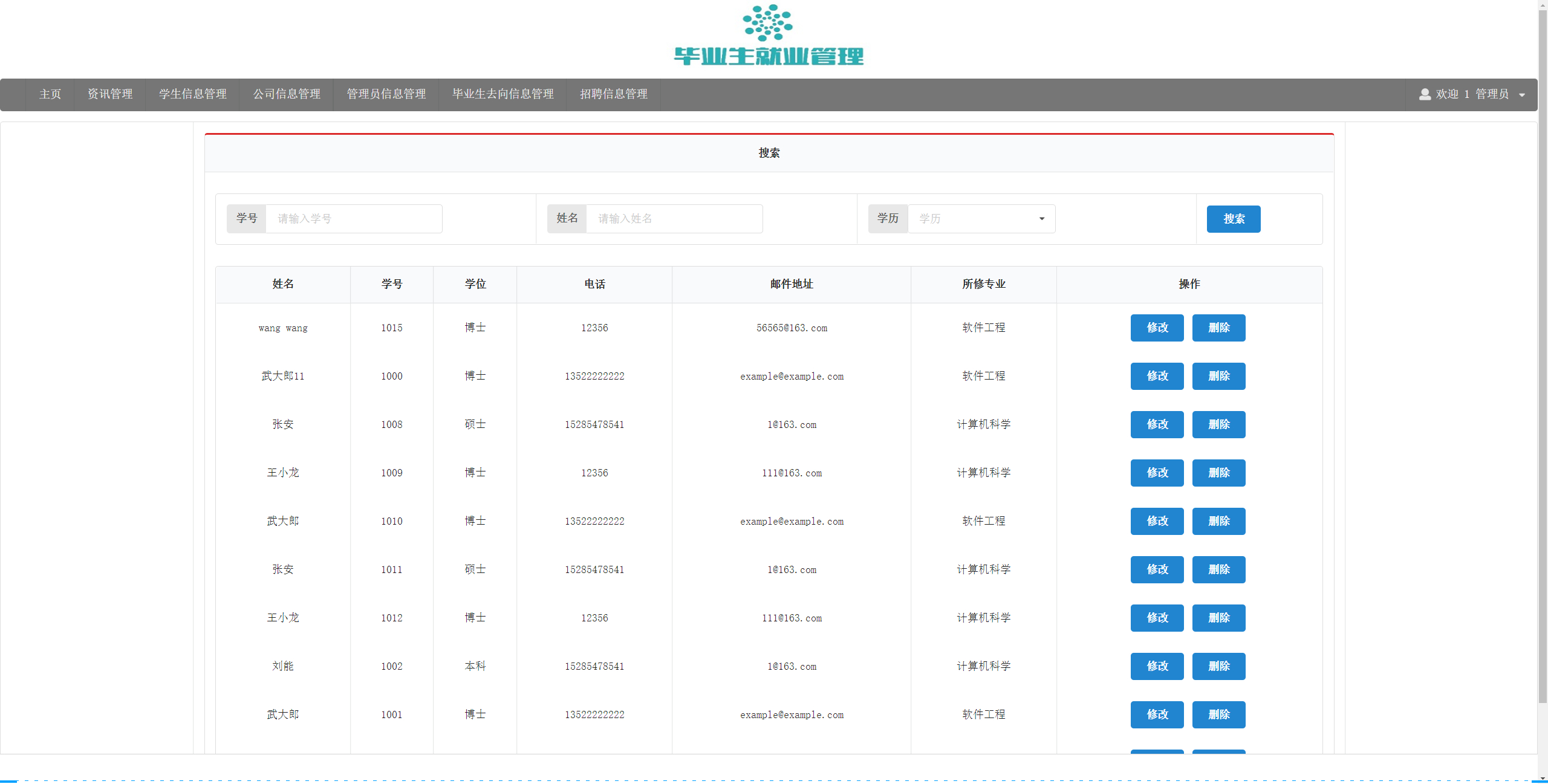Screen dimensions: 1548x784
Task: Click 删除 for student 1015
Action: coord(1219,328)
